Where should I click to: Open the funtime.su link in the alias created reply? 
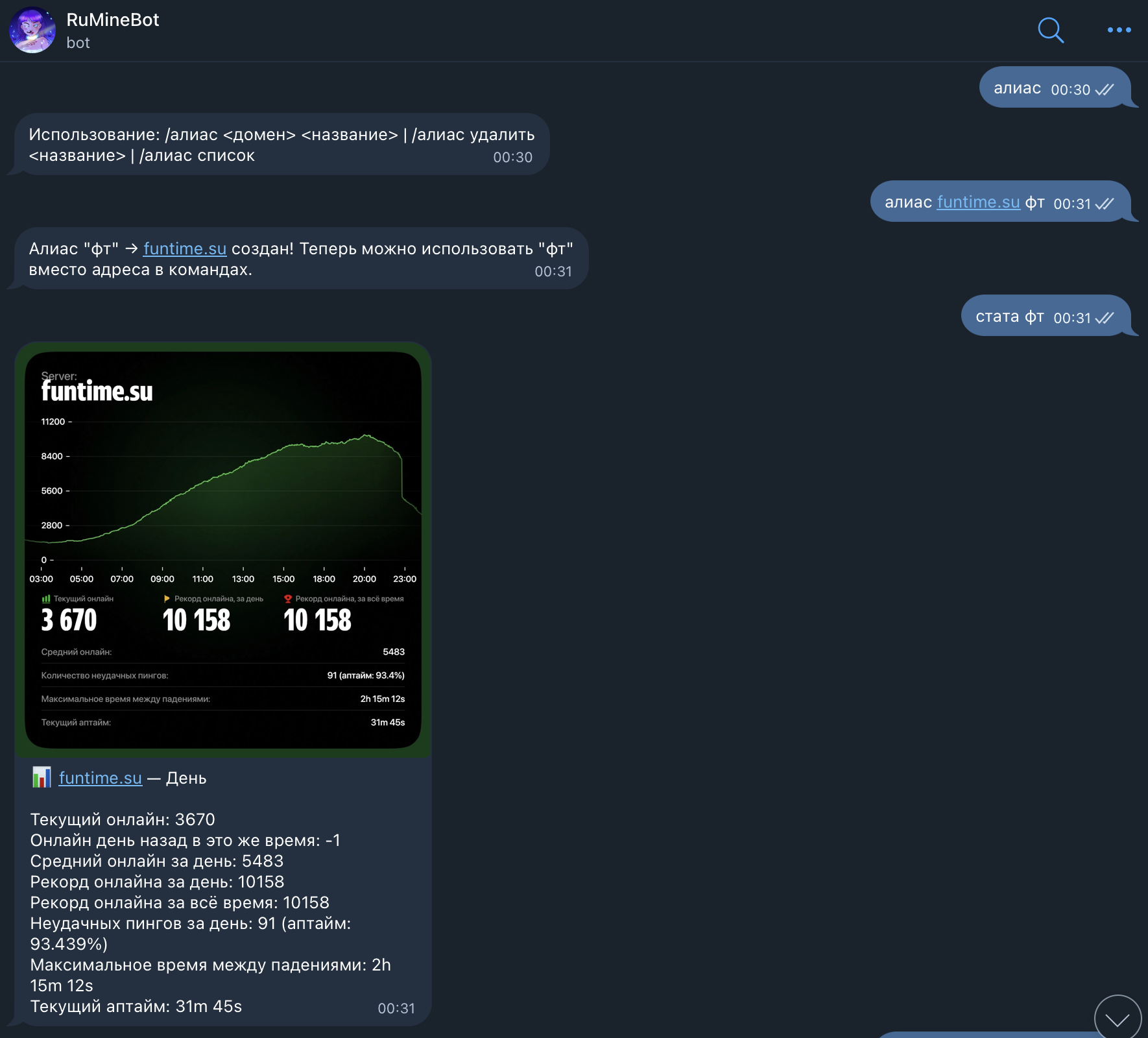(x=185, y=249)
